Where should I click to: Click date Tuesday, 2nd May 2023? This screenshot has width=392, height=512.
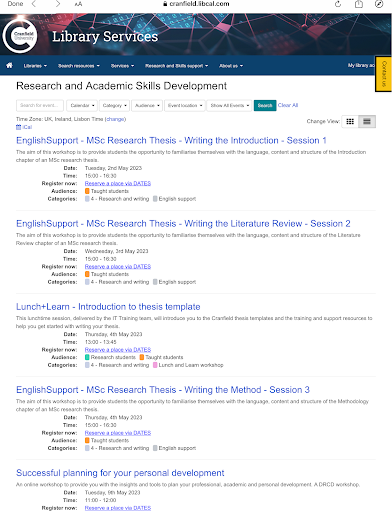[113, 168]
